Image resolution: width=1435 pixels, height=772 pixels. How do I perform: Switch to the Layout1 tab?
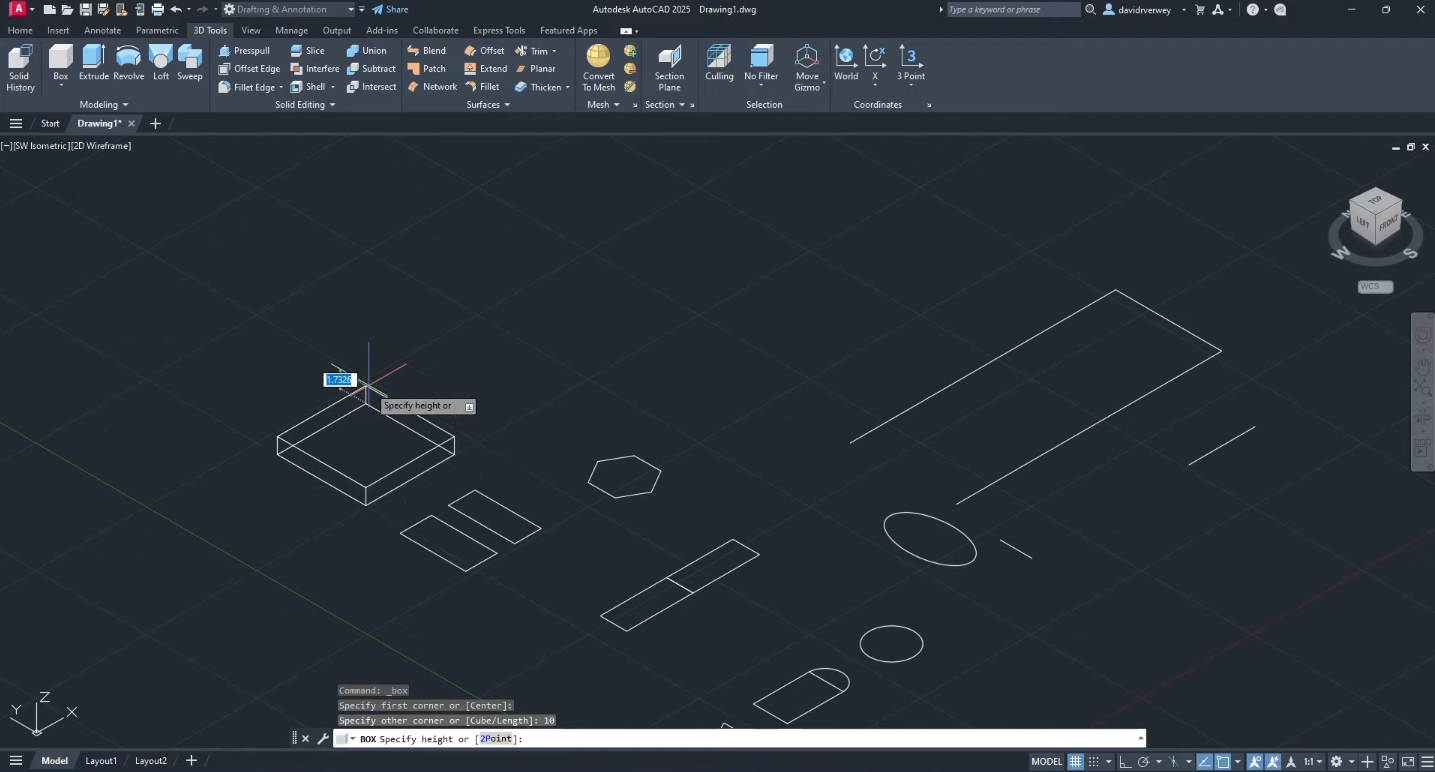click(101, 761)
